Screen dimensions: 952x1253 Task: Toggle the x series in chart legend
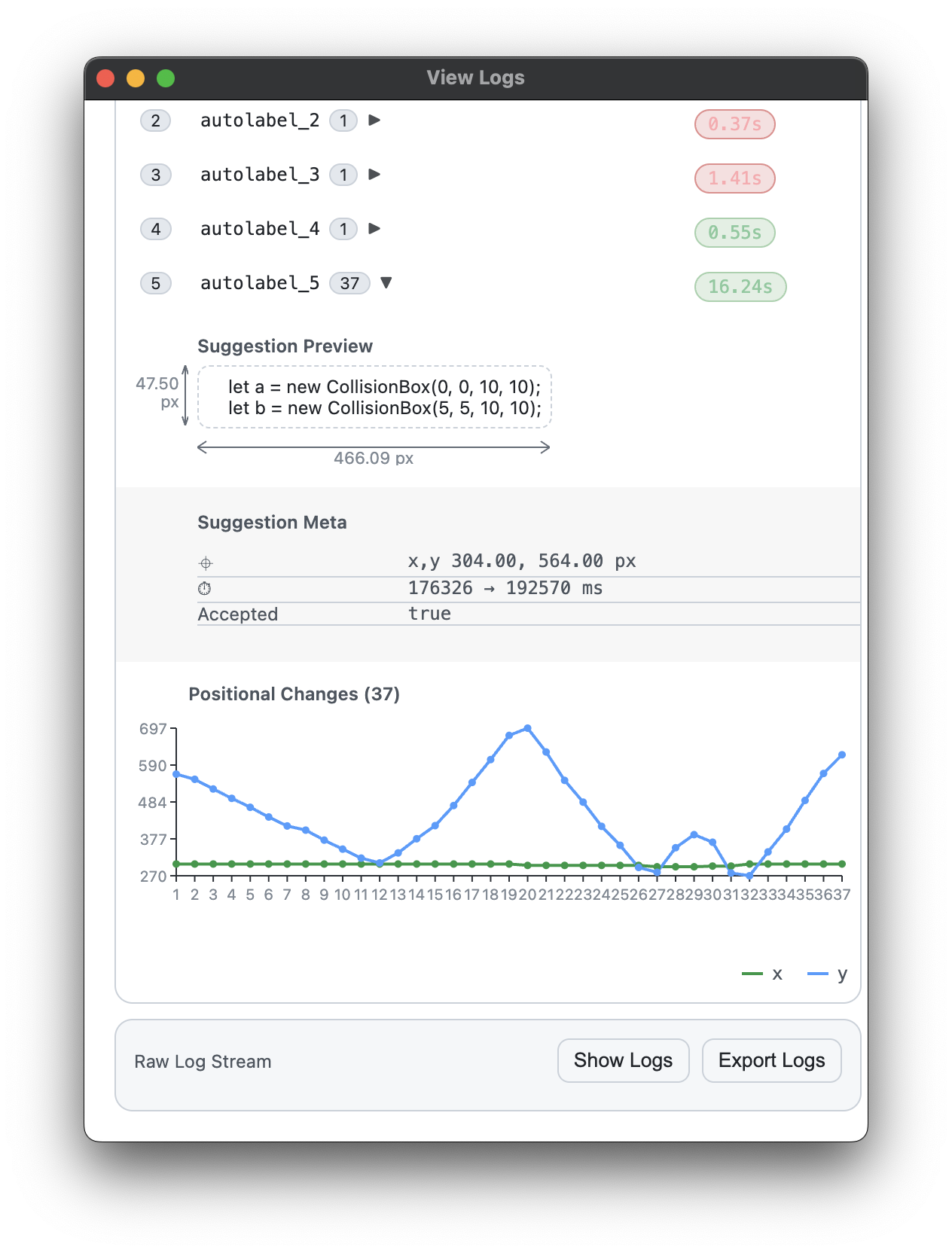pos(762,974)
